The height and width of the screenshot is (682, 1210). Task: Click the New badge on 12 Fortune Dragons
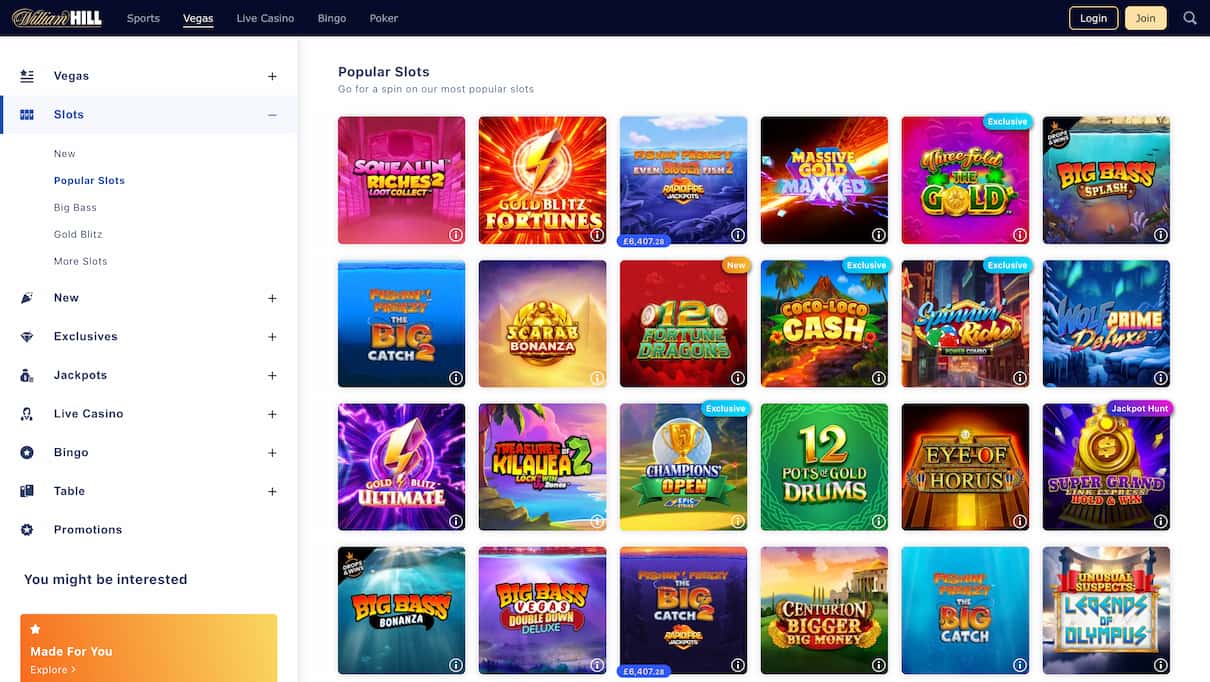[736, 265]
